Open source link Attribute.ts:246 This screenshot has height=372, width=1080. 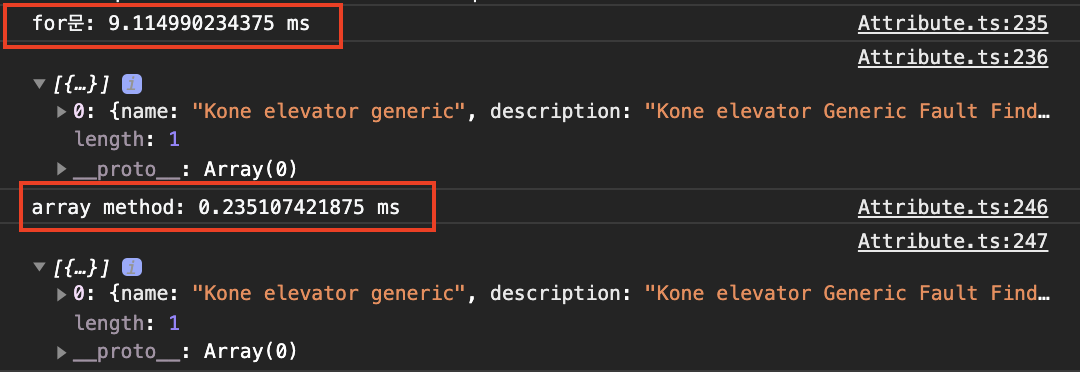click(953, 207)
